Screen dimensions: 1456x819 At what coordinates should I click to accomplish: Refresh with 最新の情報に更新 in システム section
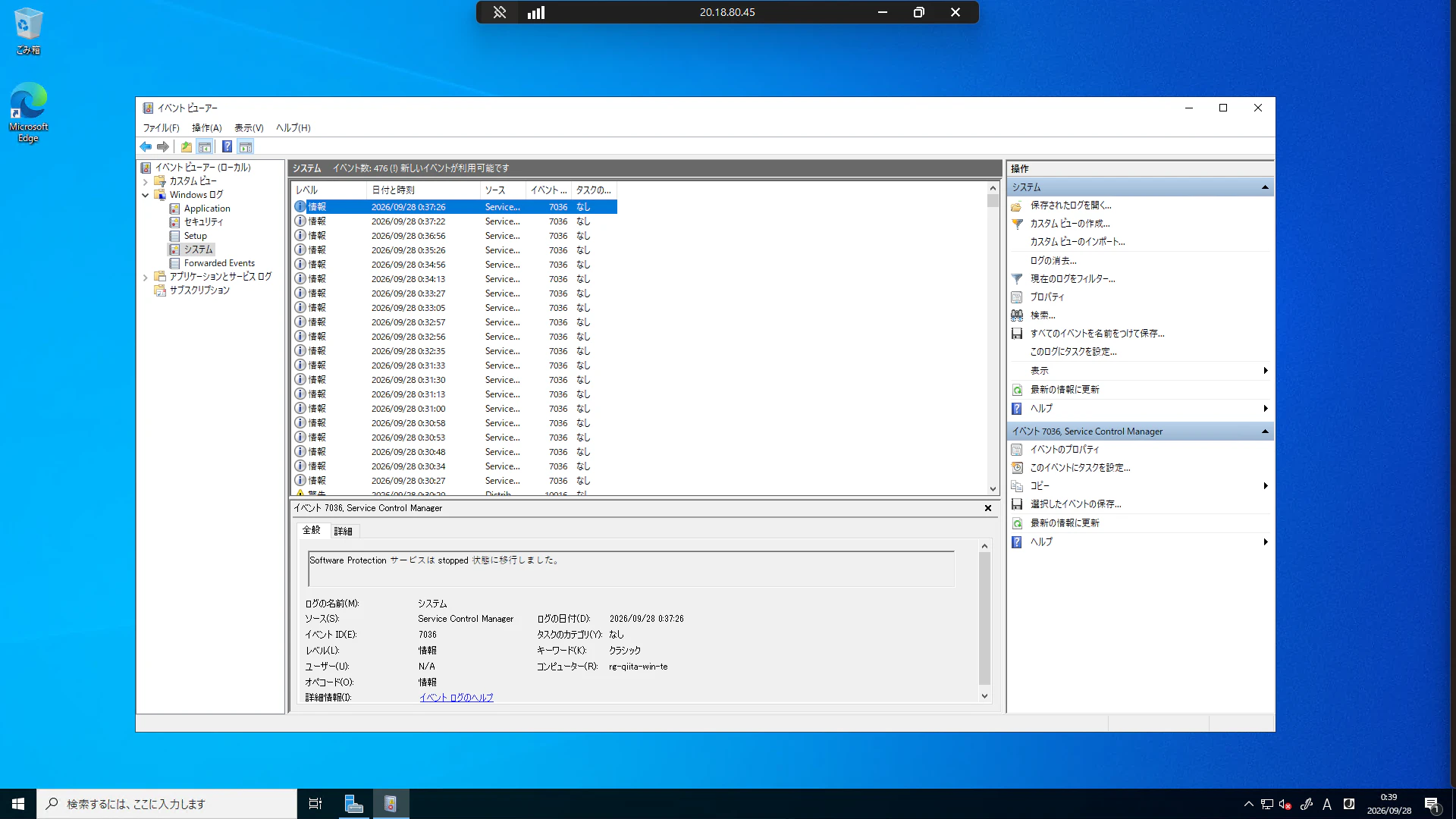pos(1064,390)
